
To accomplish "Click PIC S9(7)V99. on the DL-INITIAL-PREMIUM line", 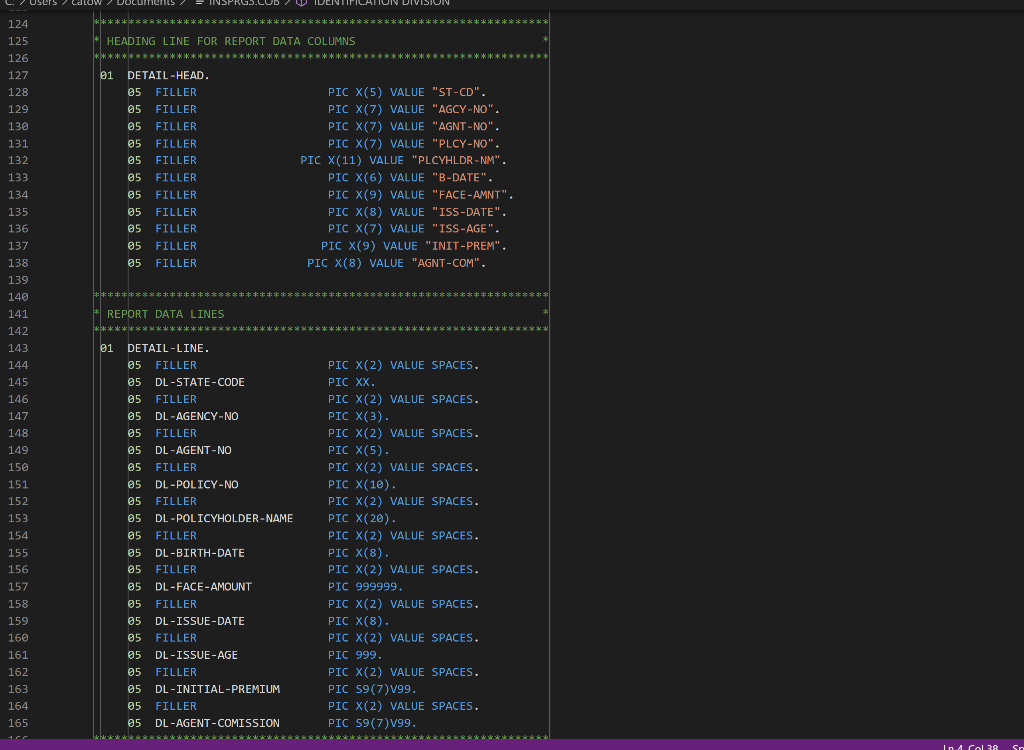I will click(372, 689).
